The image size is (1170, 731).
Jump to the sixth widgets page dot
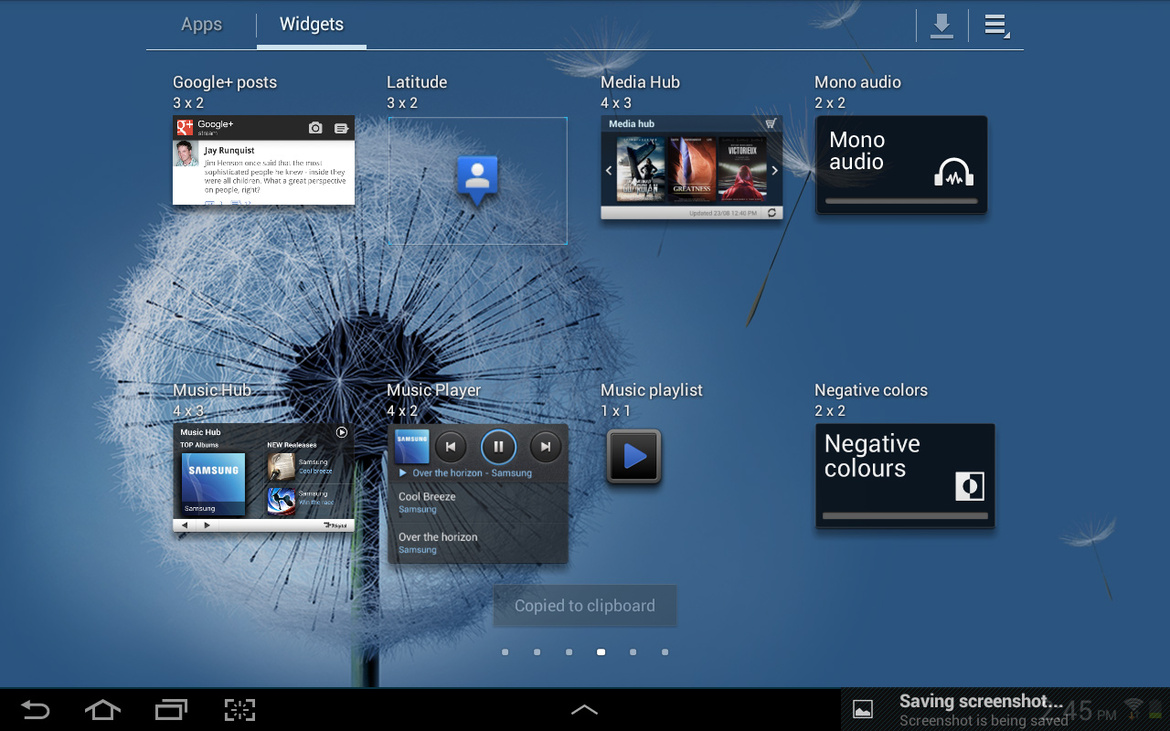coord(665,652)
